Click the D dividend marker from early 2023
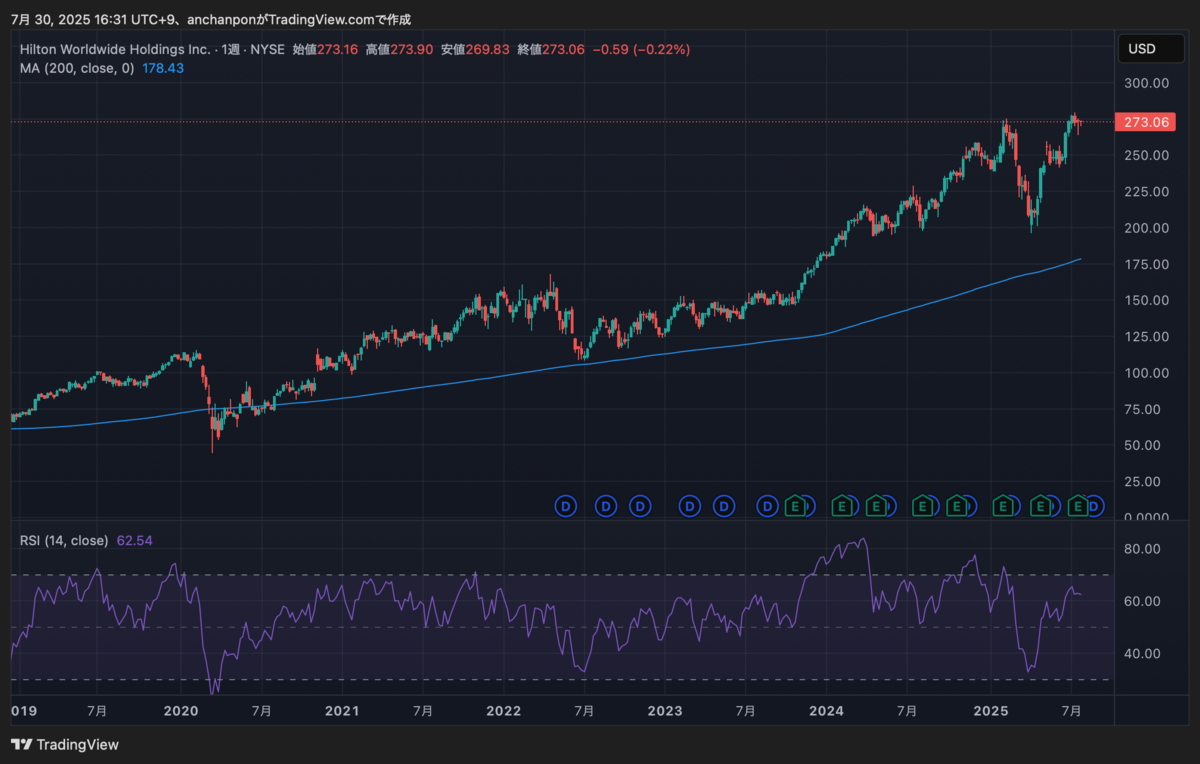 point(690,507)
